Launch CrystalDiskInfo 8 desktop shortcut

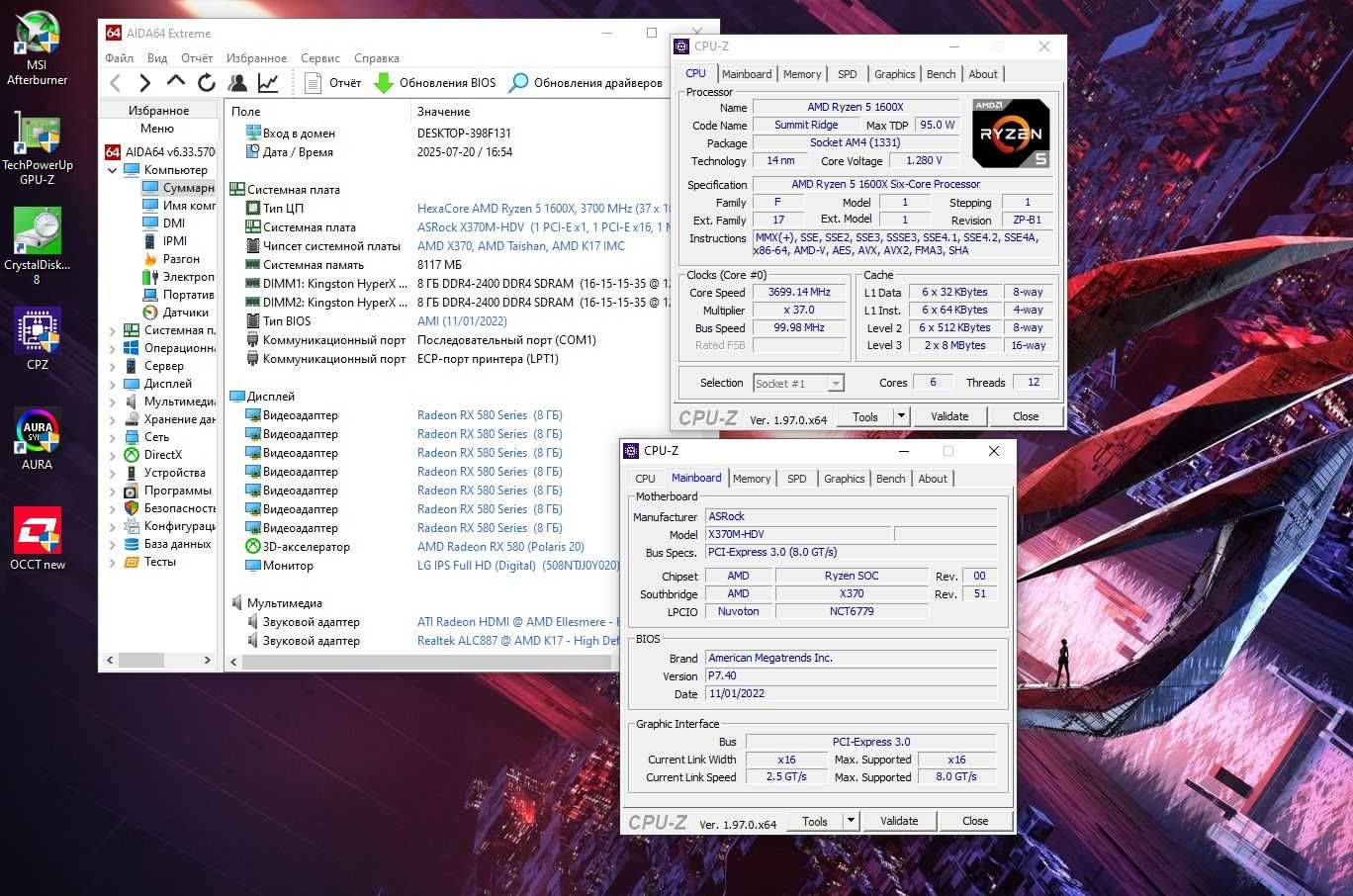[x=37, y=245]
